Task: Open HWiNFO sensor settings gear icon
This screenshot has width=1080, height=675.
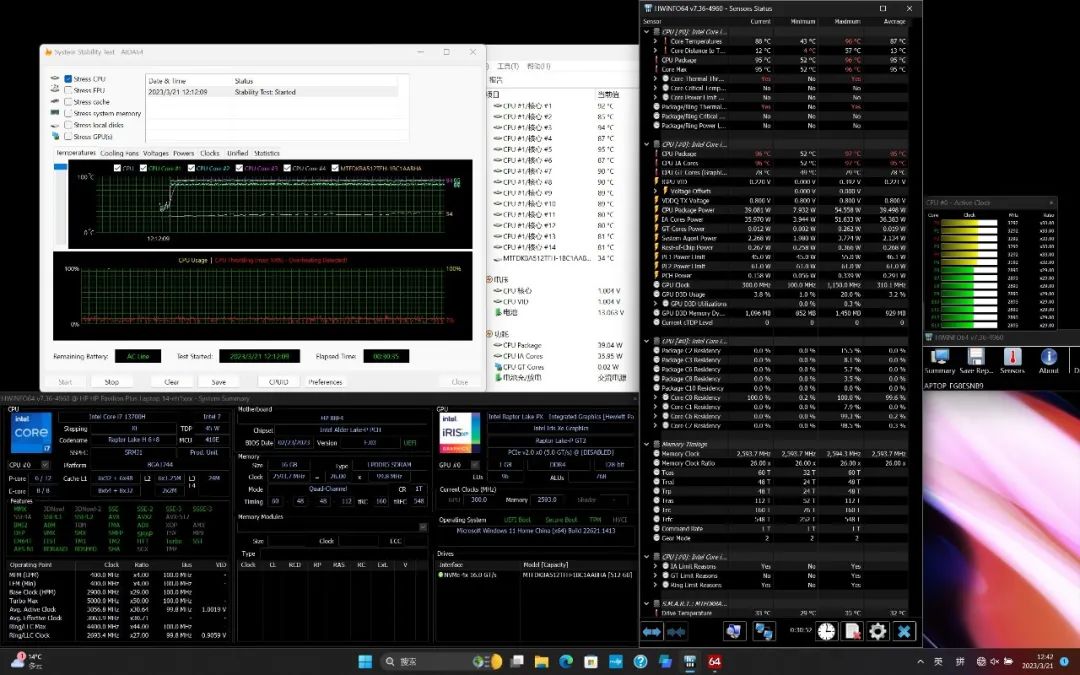Action: tap(878, 631)
